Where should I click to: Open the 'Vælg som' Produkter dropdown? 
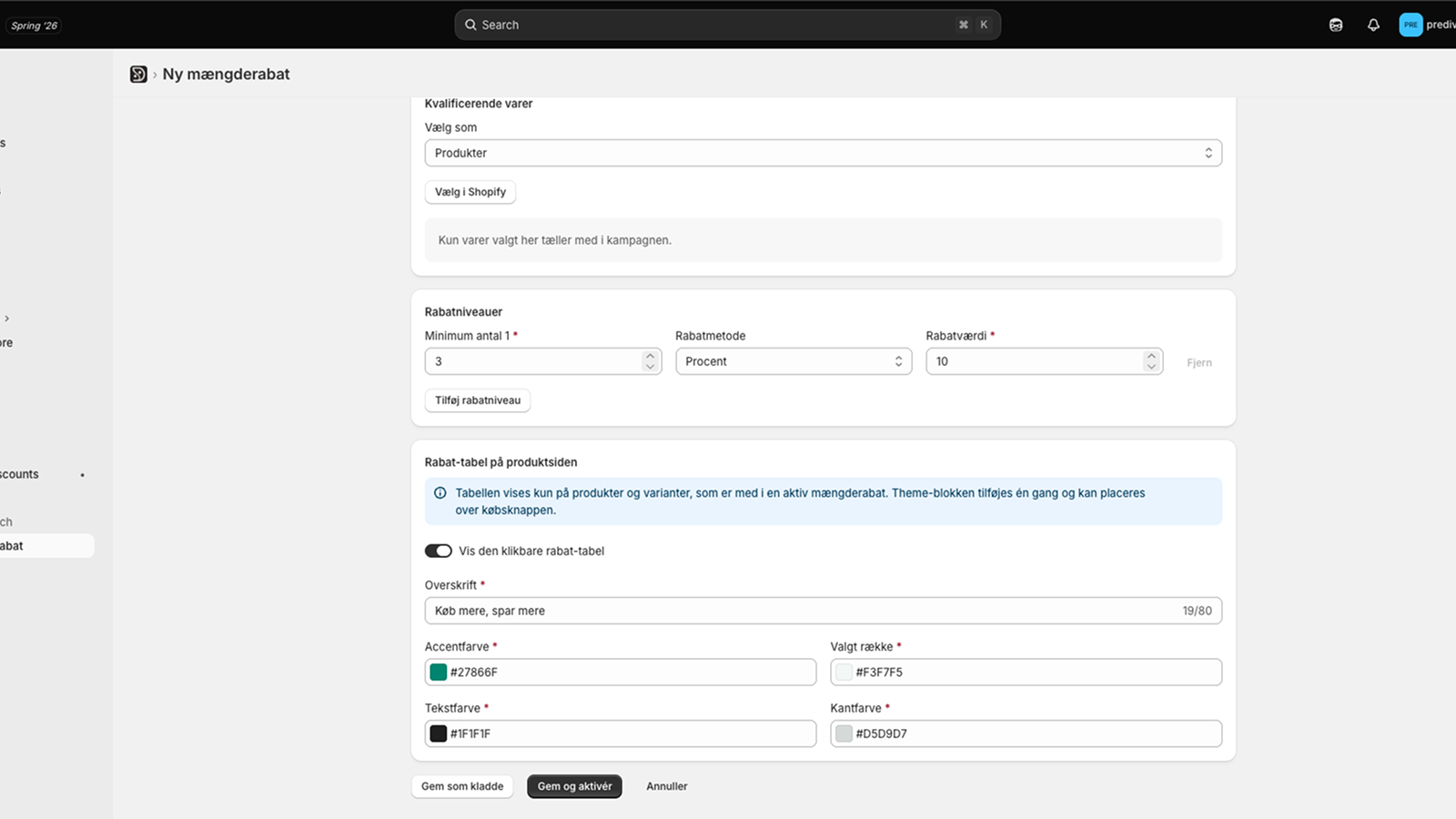(823, 153)
